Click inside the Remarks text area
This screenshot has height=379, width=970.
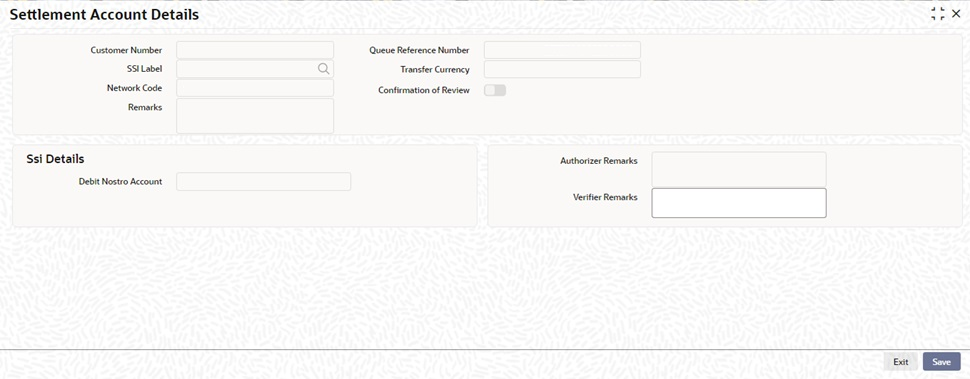255,116
